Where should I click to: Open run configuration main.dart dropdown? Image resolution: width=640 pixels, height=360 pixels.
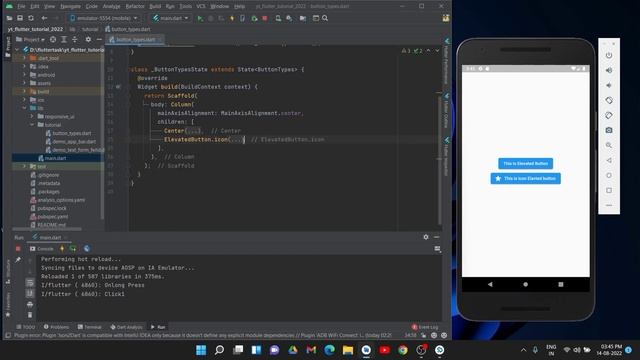[171, 18]
